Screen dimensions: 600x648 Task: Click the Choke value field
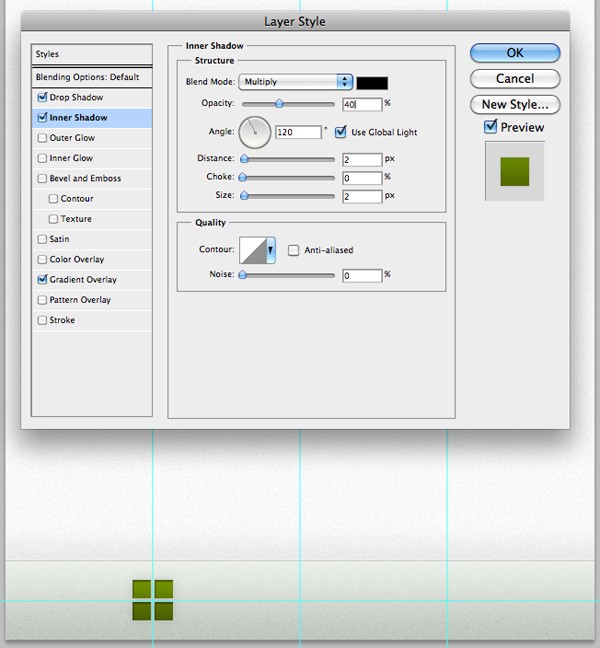362,178
